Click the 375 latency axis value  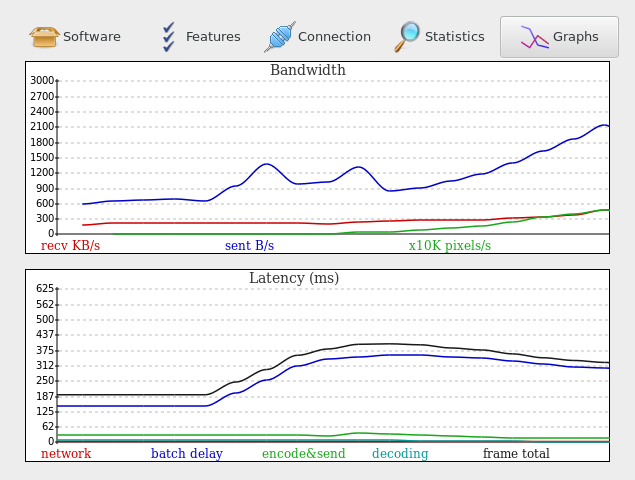point(45,350)
